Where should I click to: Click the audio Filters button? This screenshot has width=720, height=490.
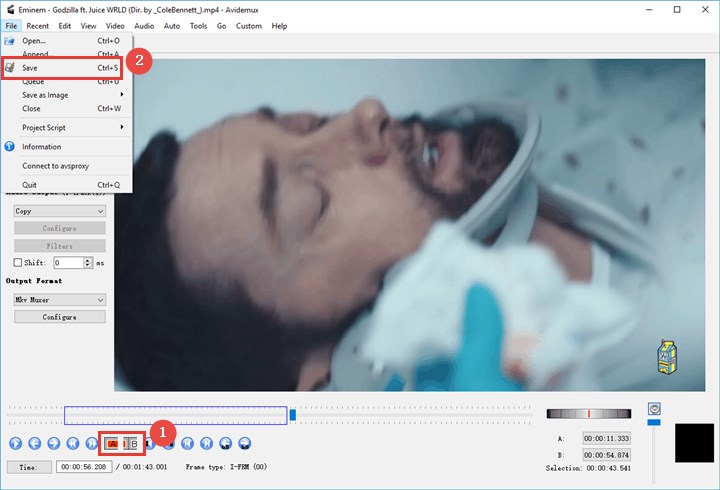click(60, 246)
